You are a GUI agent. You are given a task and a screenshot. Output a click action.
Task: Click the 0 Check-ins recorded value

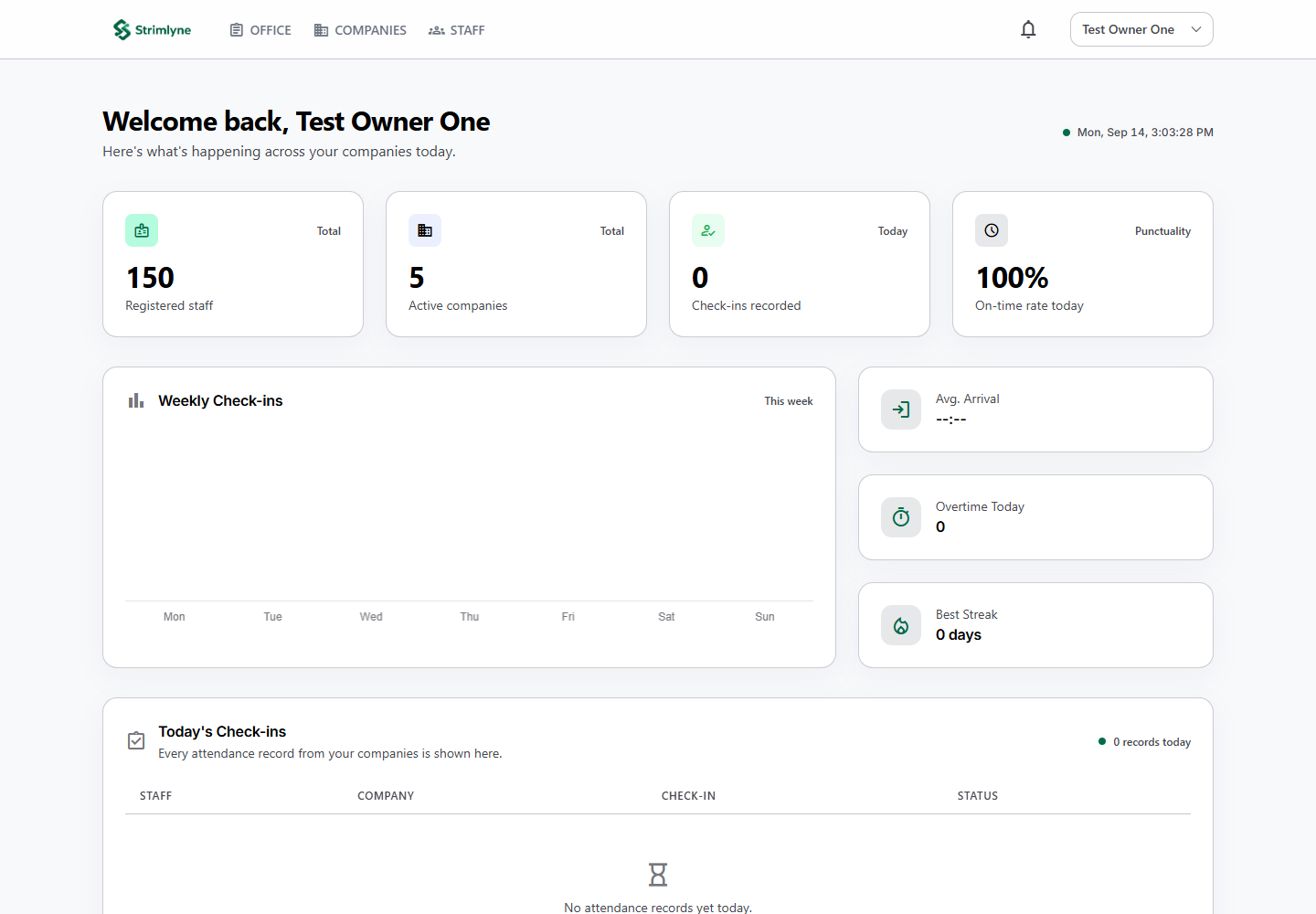pos(700,277)
